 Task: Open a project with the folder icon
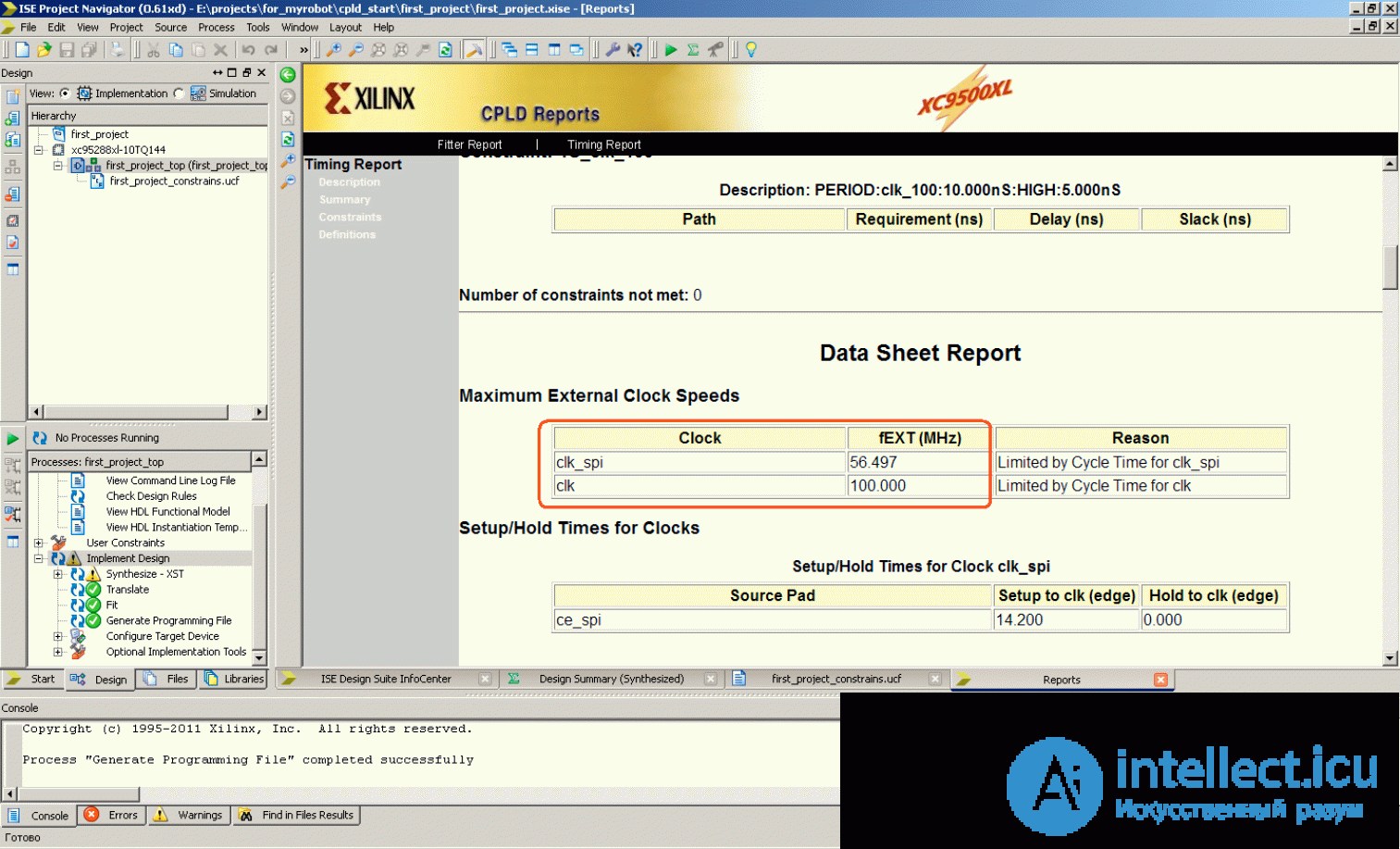pos(43,50)
